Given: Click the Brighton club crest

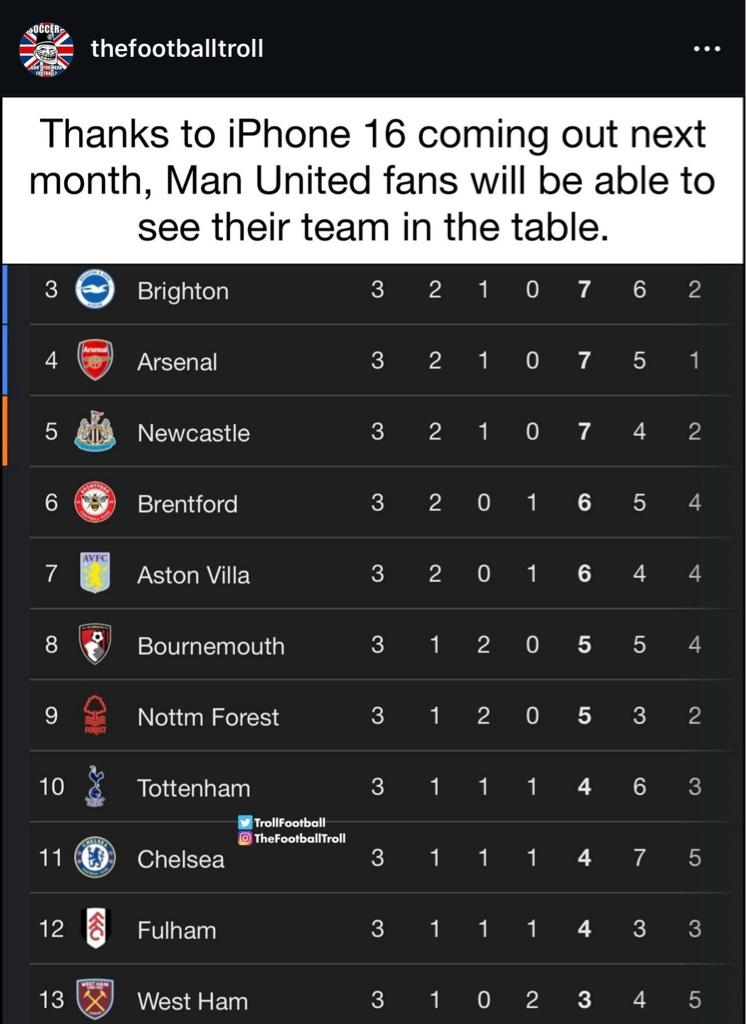Looking at the screenshot, I should point(95,290).
